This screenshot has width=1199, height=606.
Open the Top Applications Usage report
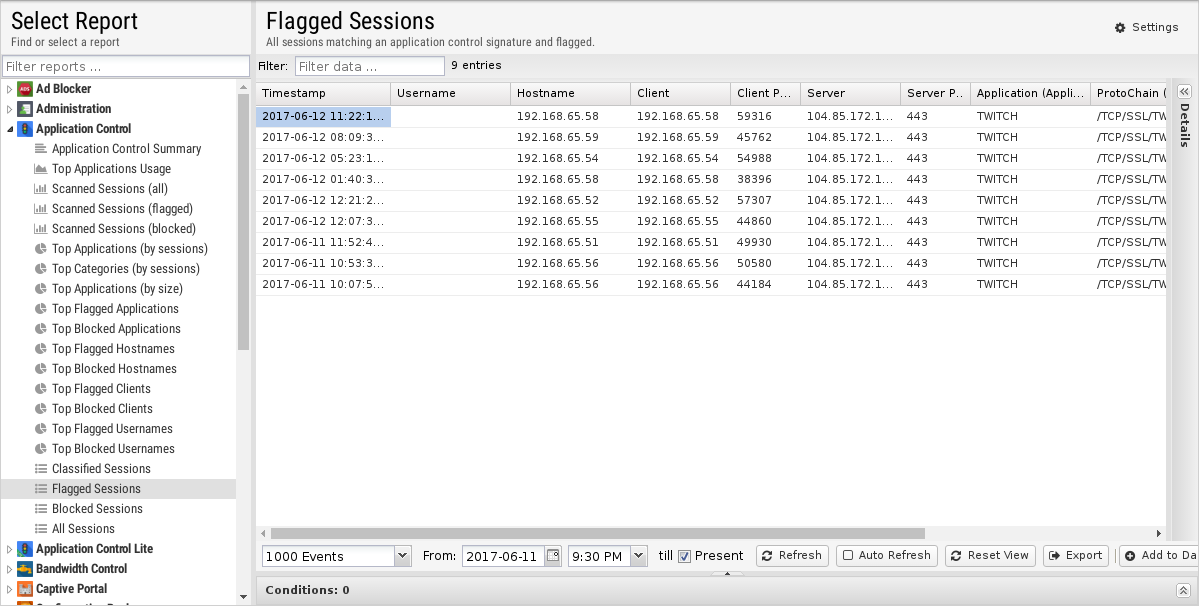pos(111,169)
